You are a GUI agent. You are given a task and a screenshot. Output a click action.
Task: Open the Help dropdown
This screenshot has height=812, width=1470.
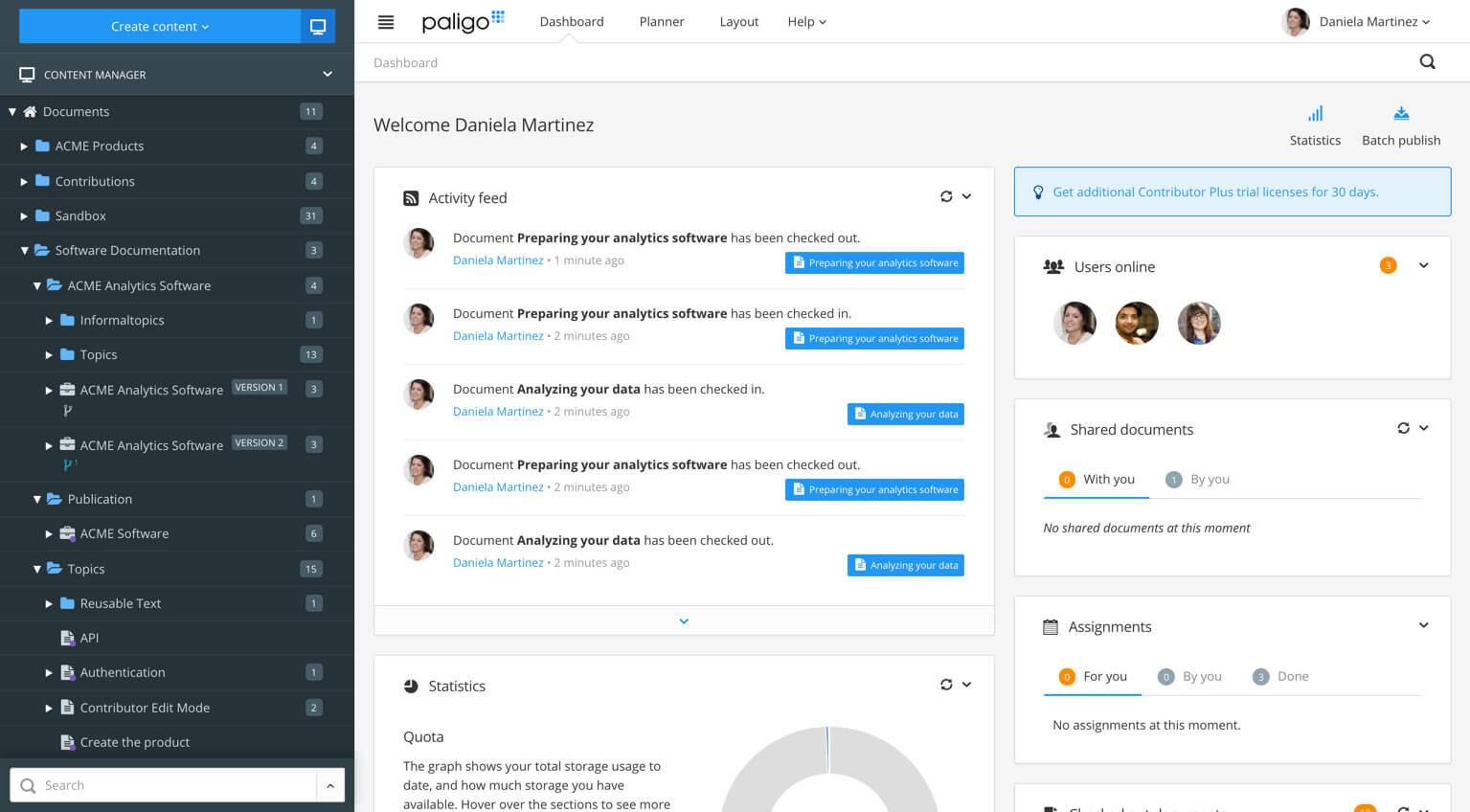(x=805, y=21)
